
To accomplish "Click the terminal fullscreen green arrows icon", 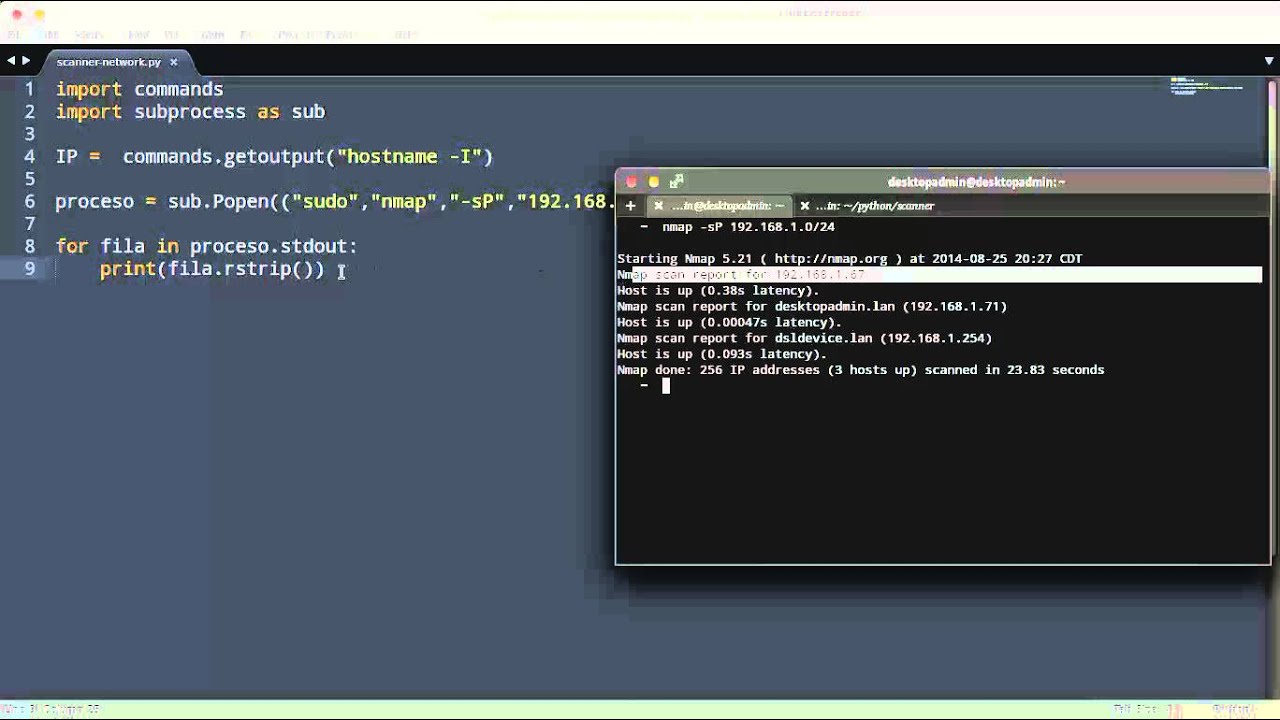I will (x=676, y=182).
